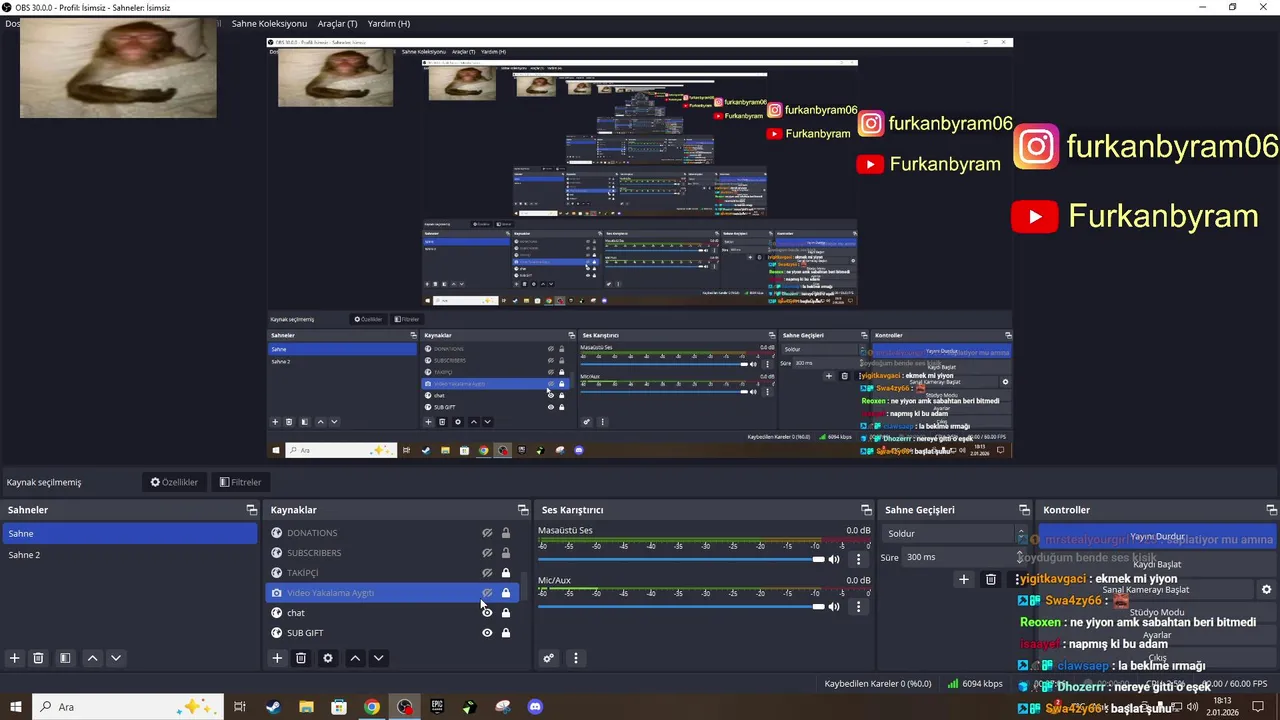1280x720 pixels.
Task: Open the Sahne Koleksiyonu menu
Action: (x=269, y=23)
